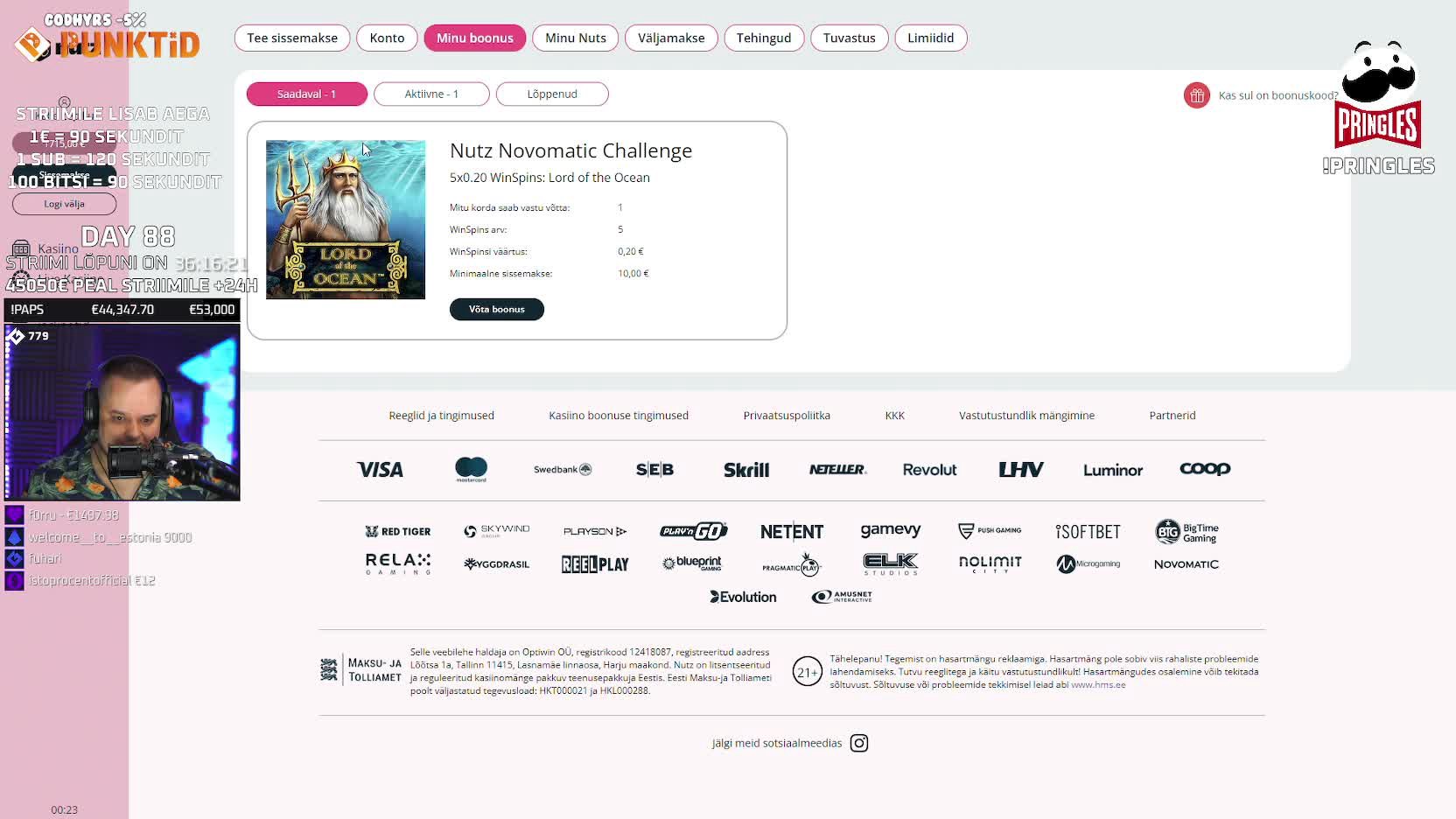Click the Relax Gaming logo

point(398,563)
